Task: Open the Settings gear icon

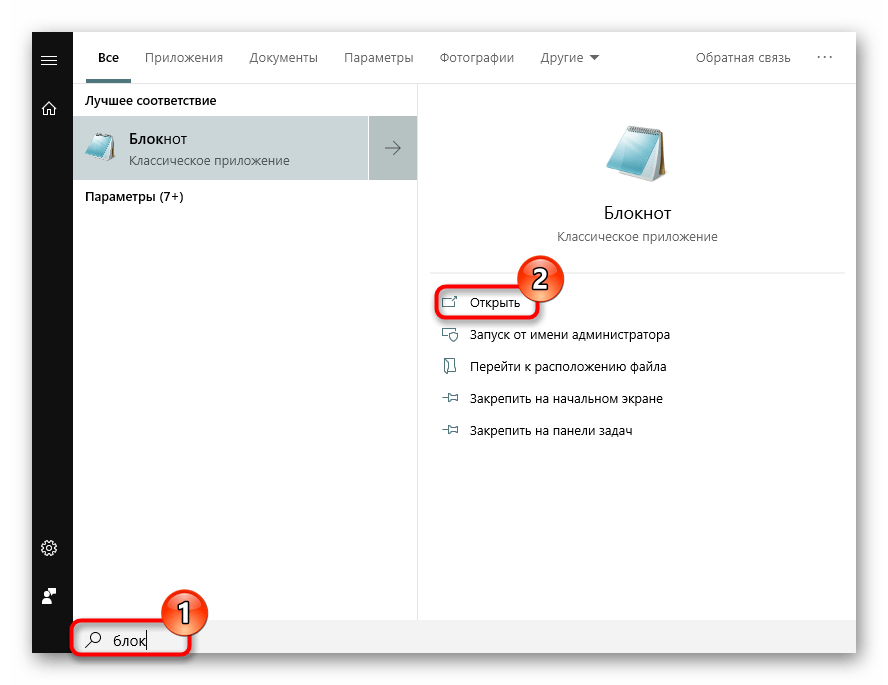Action: [48, 548]
